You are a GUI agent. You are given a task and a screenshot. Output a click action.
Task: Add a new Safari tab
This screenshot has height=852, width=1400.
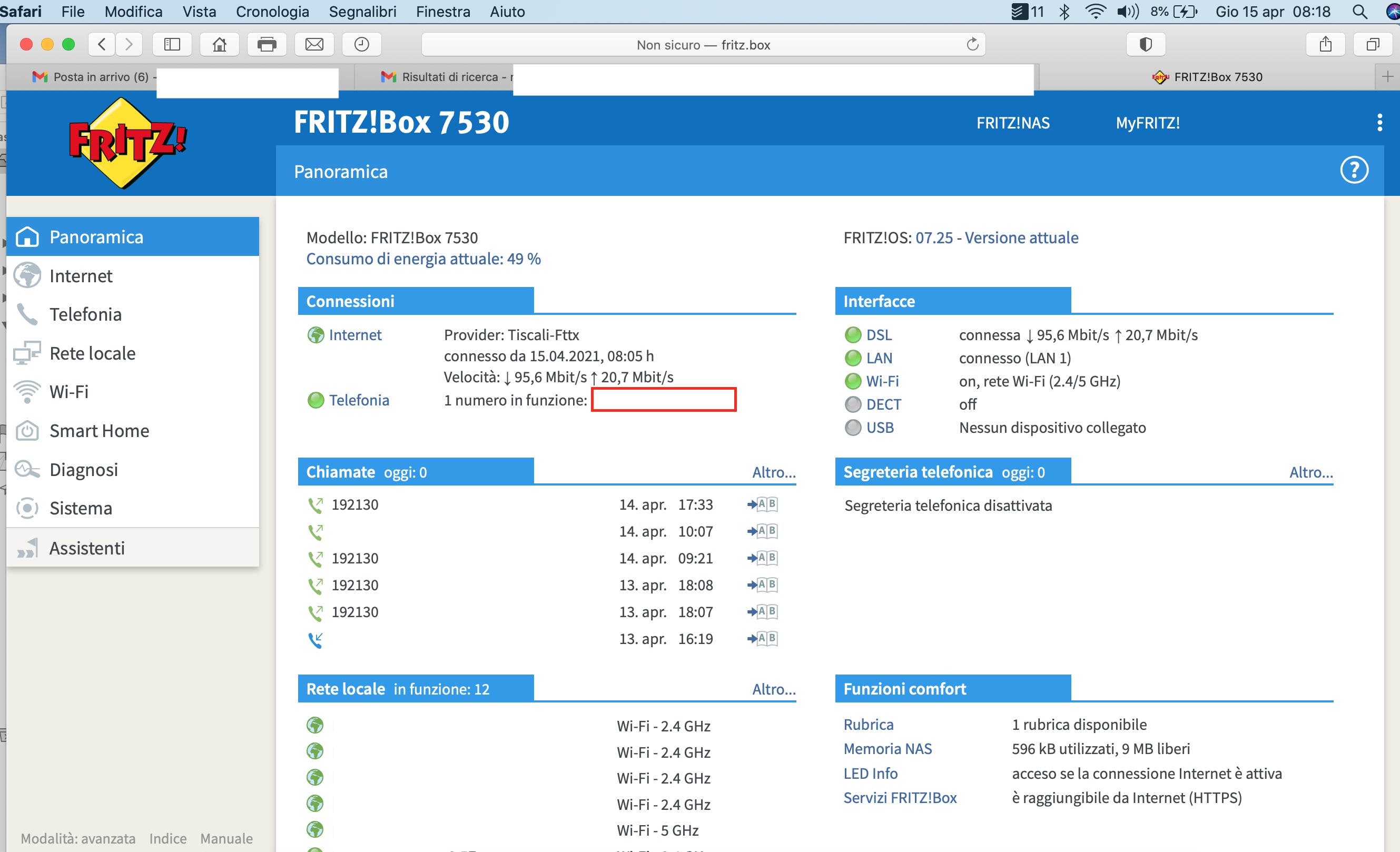click(1387, 77)
